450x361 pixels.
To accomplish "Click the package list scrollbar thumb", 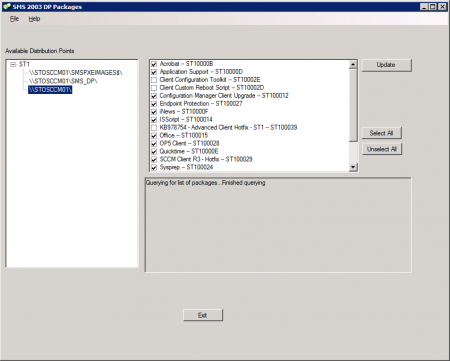I will click(x=353, y=105).
